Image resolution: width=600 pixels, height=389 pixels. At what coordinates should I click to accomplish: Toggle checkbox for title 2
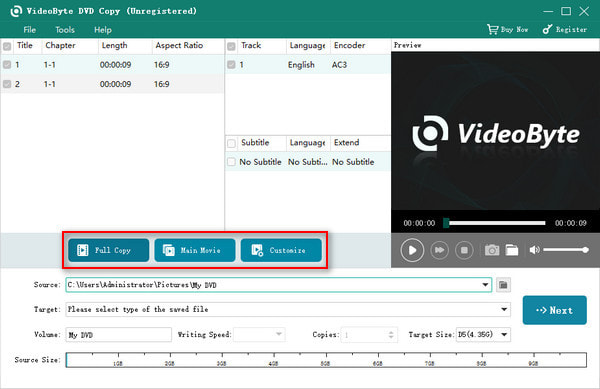tap(7, 84)
